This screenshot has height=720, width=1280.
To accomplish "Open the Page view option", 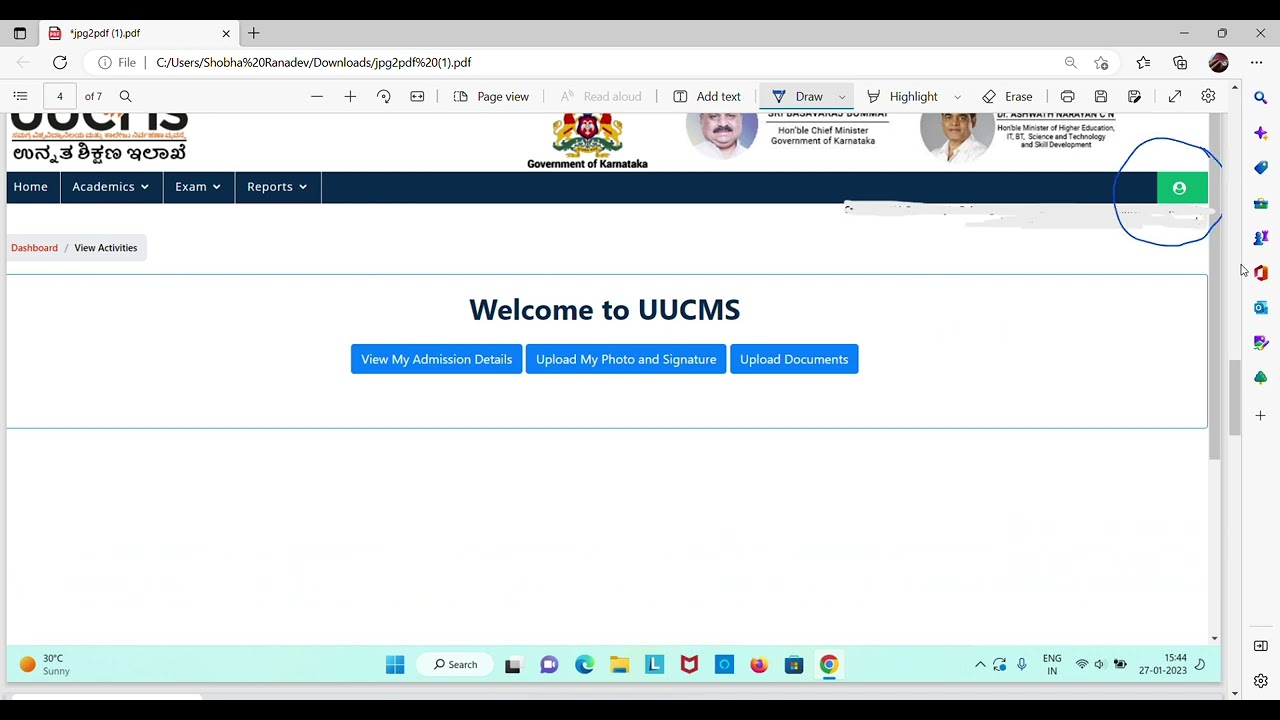I will (491, 96).
